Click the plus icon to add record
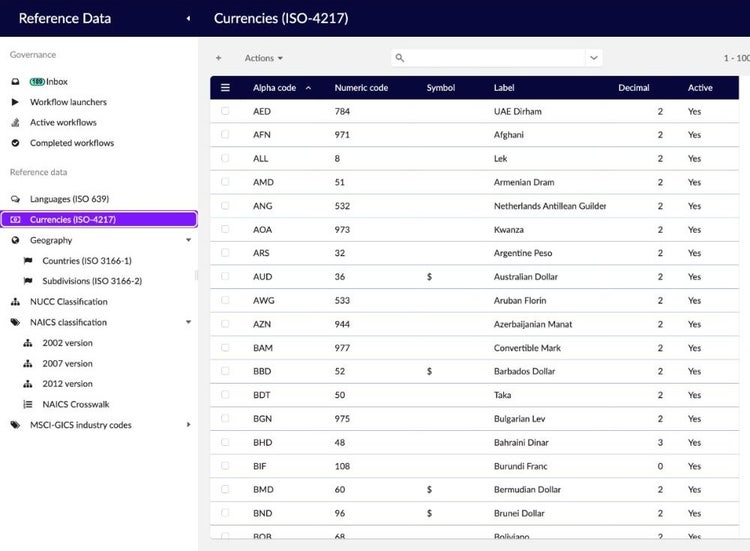 pyautogui.click(x=218, y=58)
